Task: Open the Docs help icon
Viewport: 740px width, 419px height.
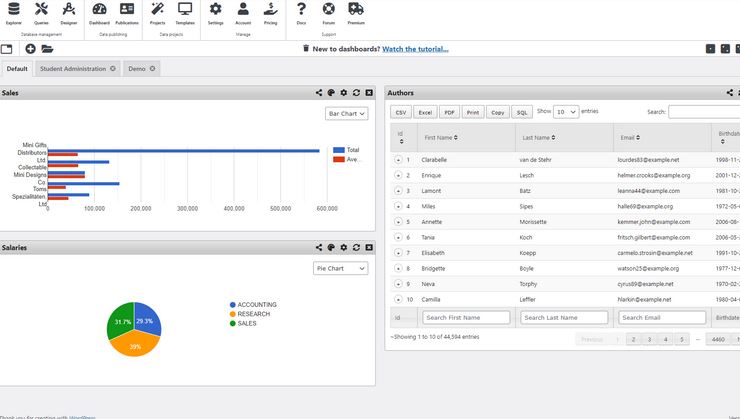Action: pos(301,13)
